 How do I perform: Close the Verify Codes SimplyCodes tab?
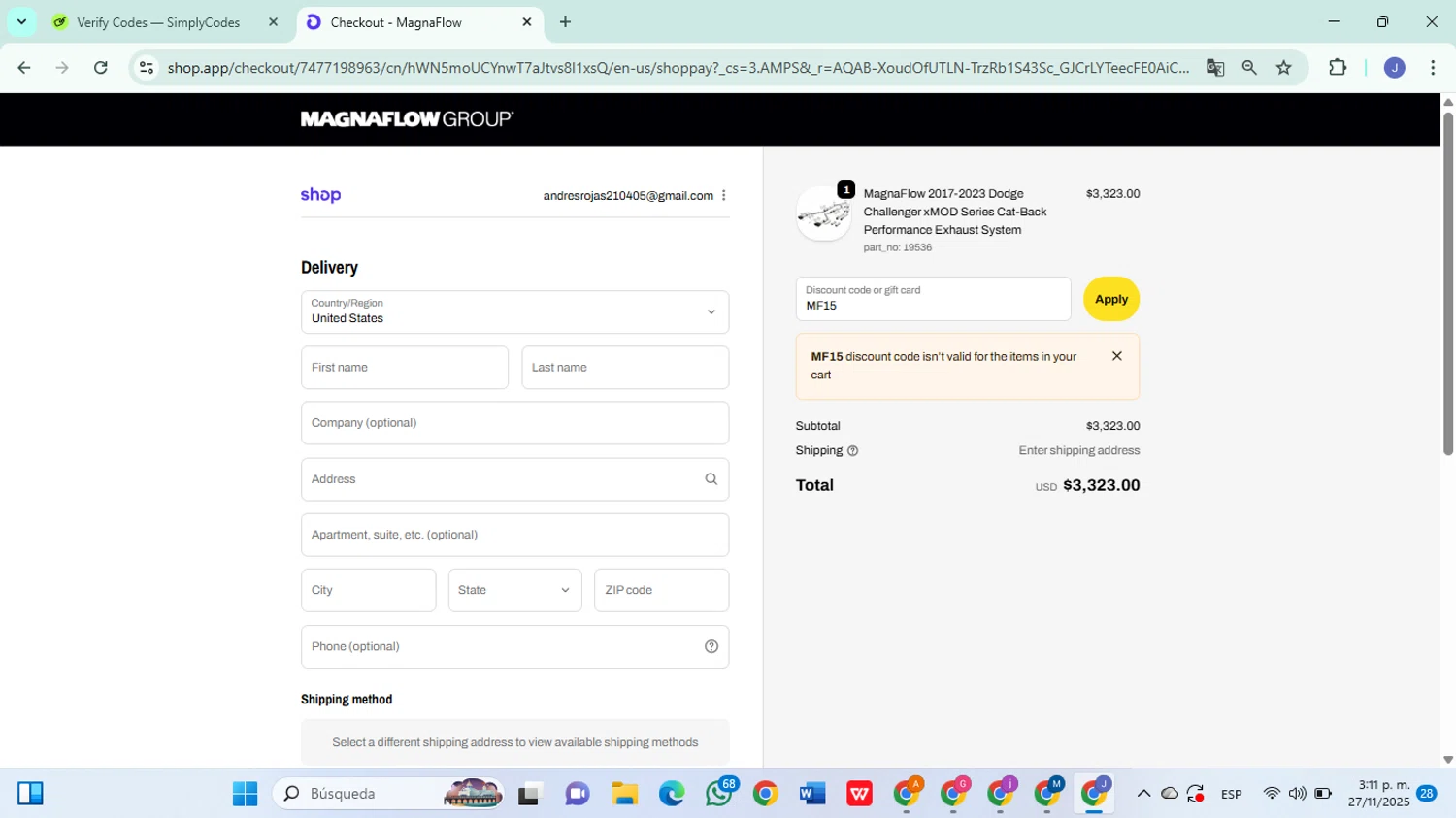tap(273, 21)
